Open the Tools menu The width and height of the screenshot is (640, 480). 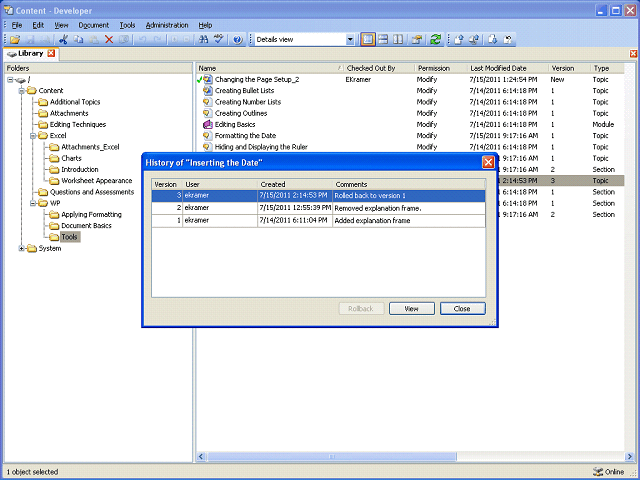pos(127,25)
